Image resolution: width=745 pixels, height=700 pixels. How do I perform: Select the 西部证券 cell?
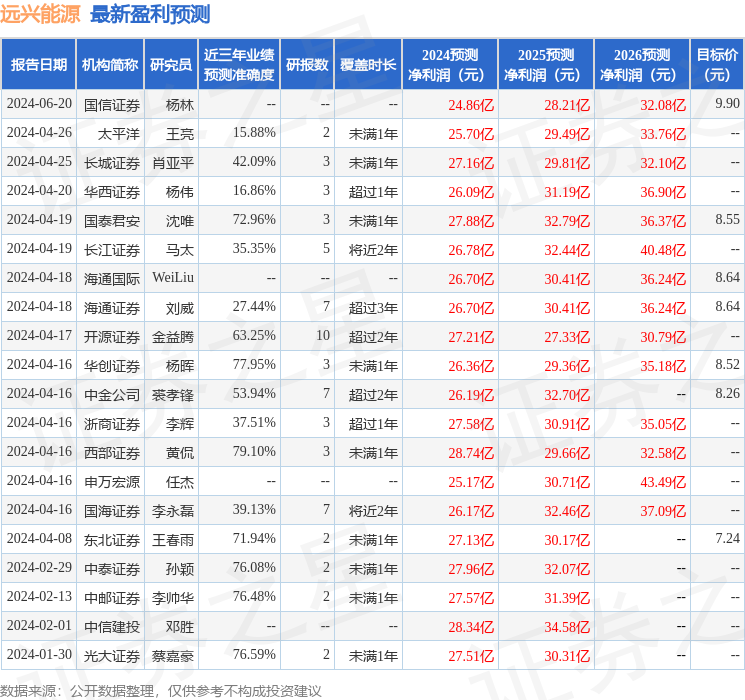point(112,453)
